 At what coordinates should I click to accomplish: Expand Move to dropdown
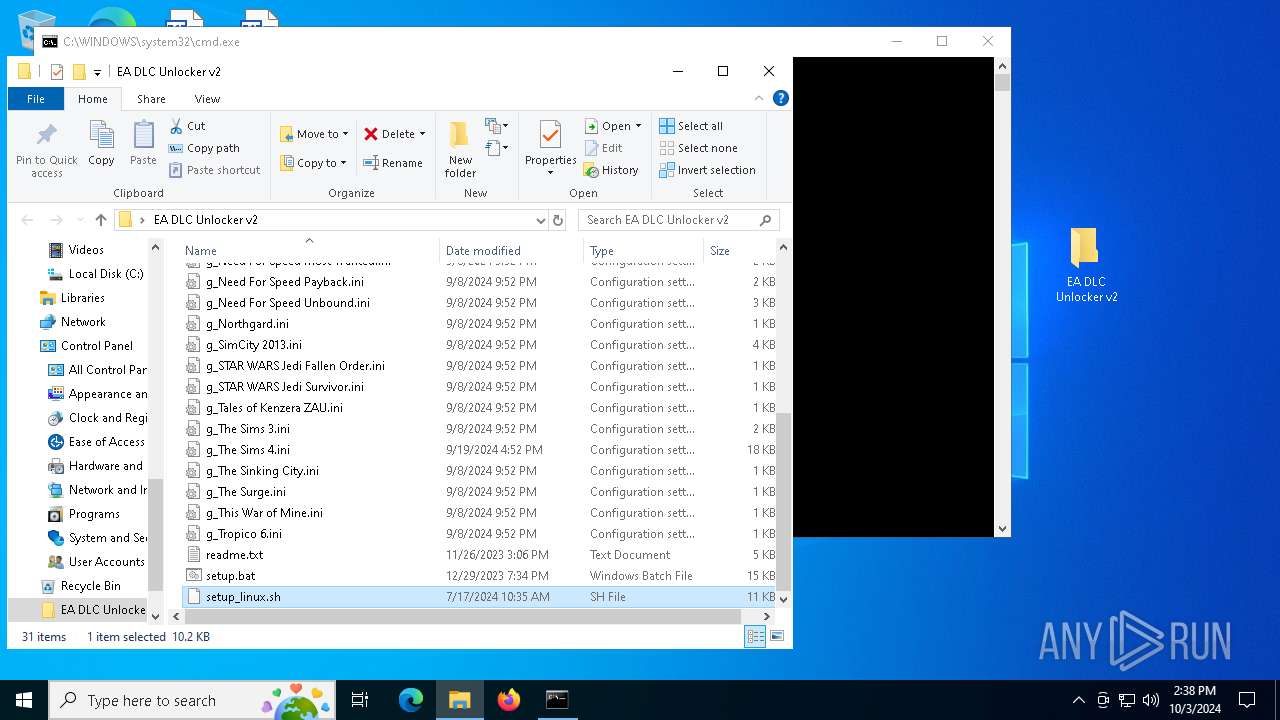(345, 134)
